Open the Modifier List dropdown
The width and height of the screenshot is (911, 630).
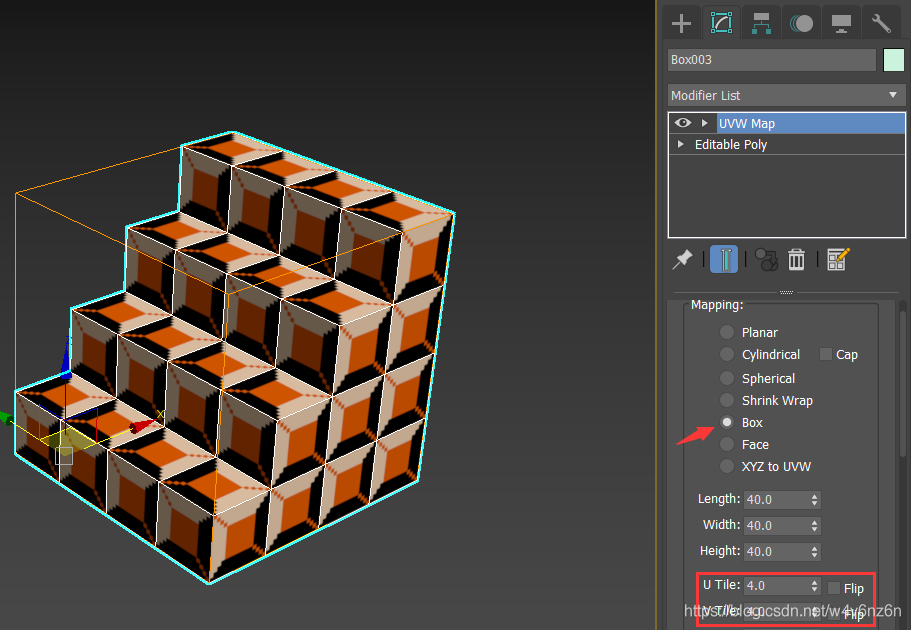pos(786,95)
